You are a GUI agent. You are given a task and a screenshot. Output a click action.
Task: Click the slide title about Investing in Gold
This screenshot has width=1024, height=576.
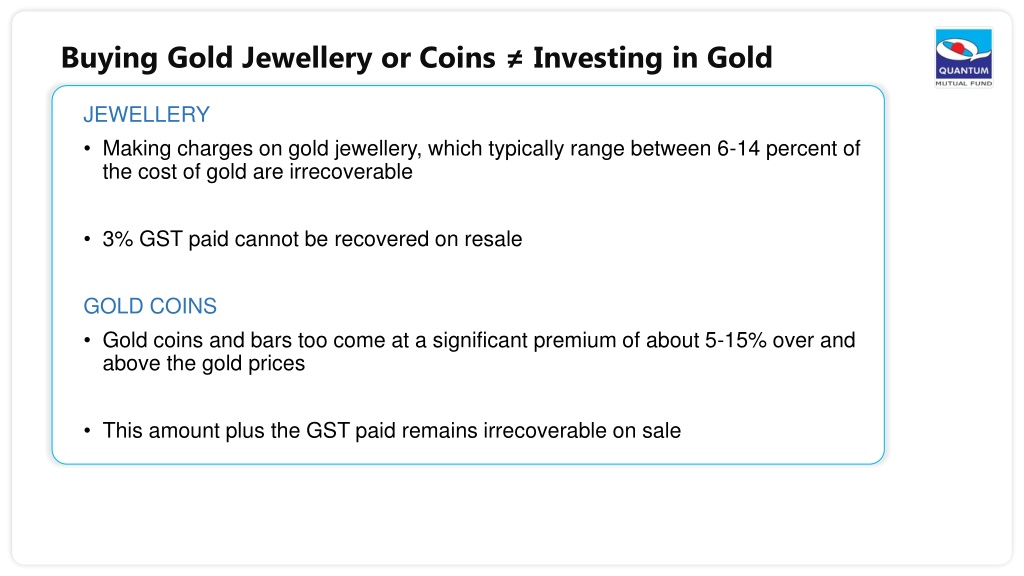point(417,57)
